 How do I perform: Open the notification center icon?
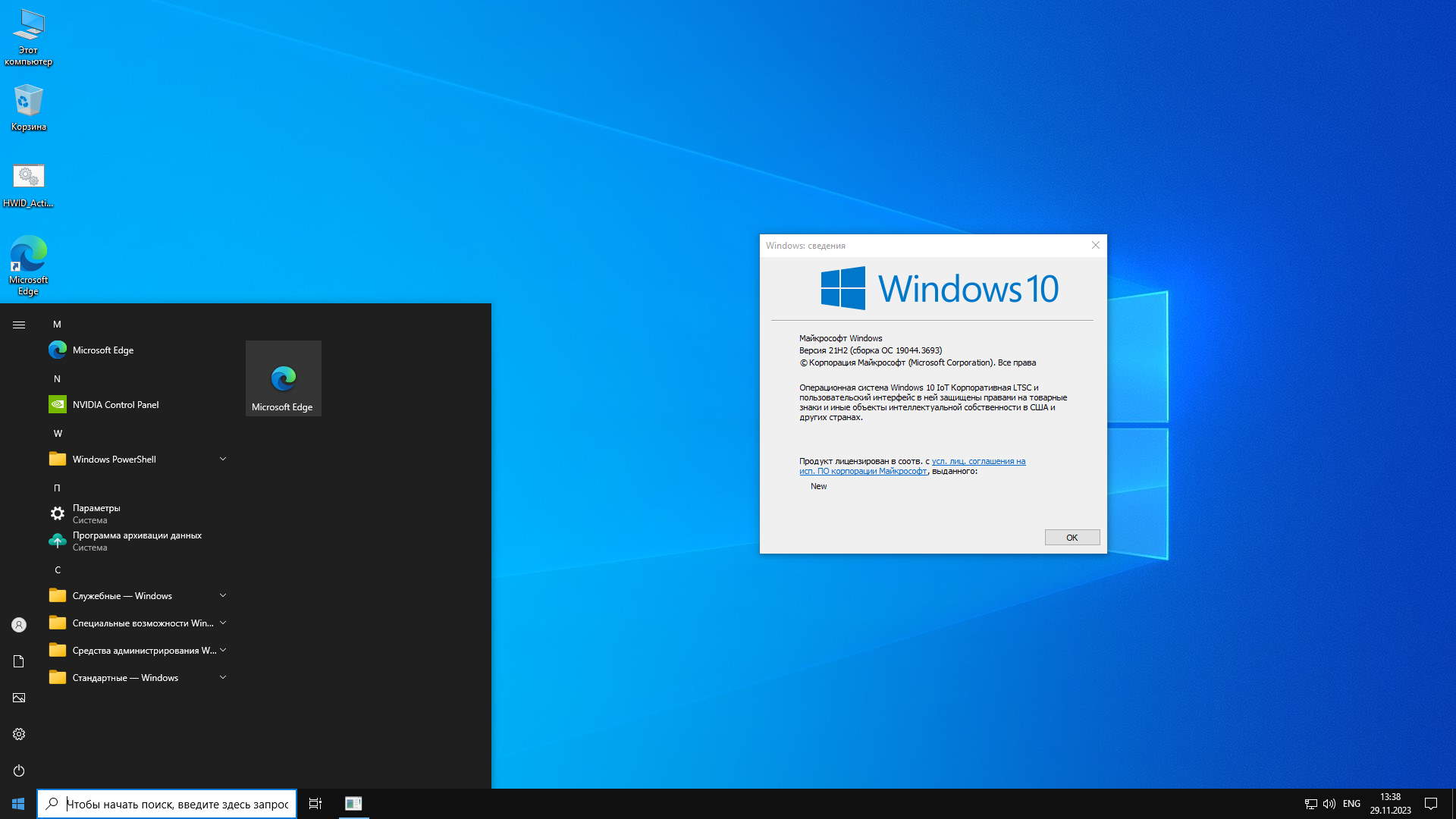[x=1431, y=804]
